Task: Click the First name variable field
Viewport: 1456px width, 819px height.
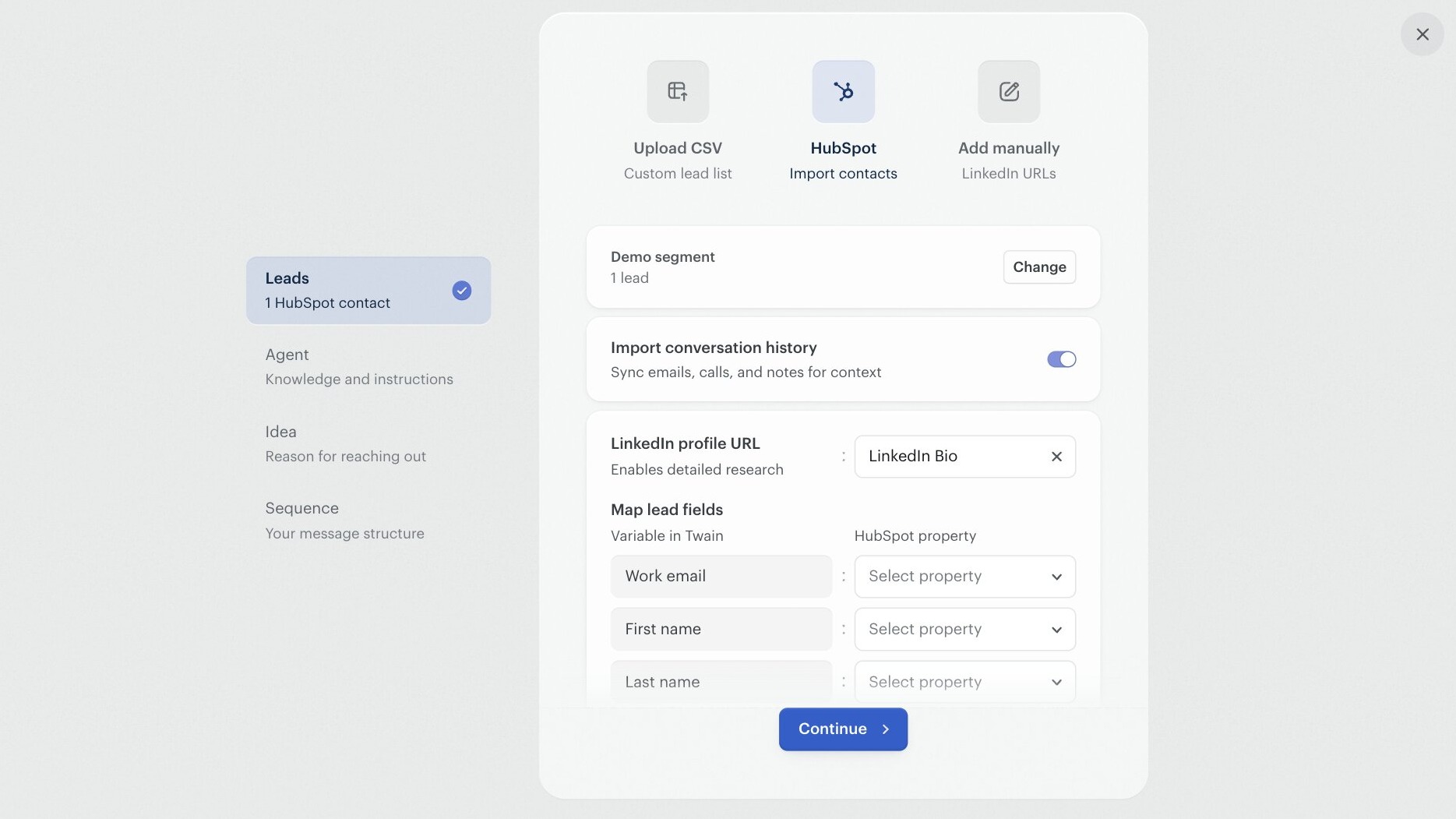Action: 721,630
